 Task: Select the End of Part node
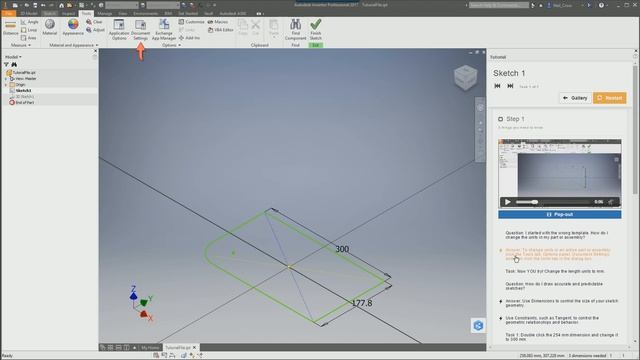tap(21, 102)
